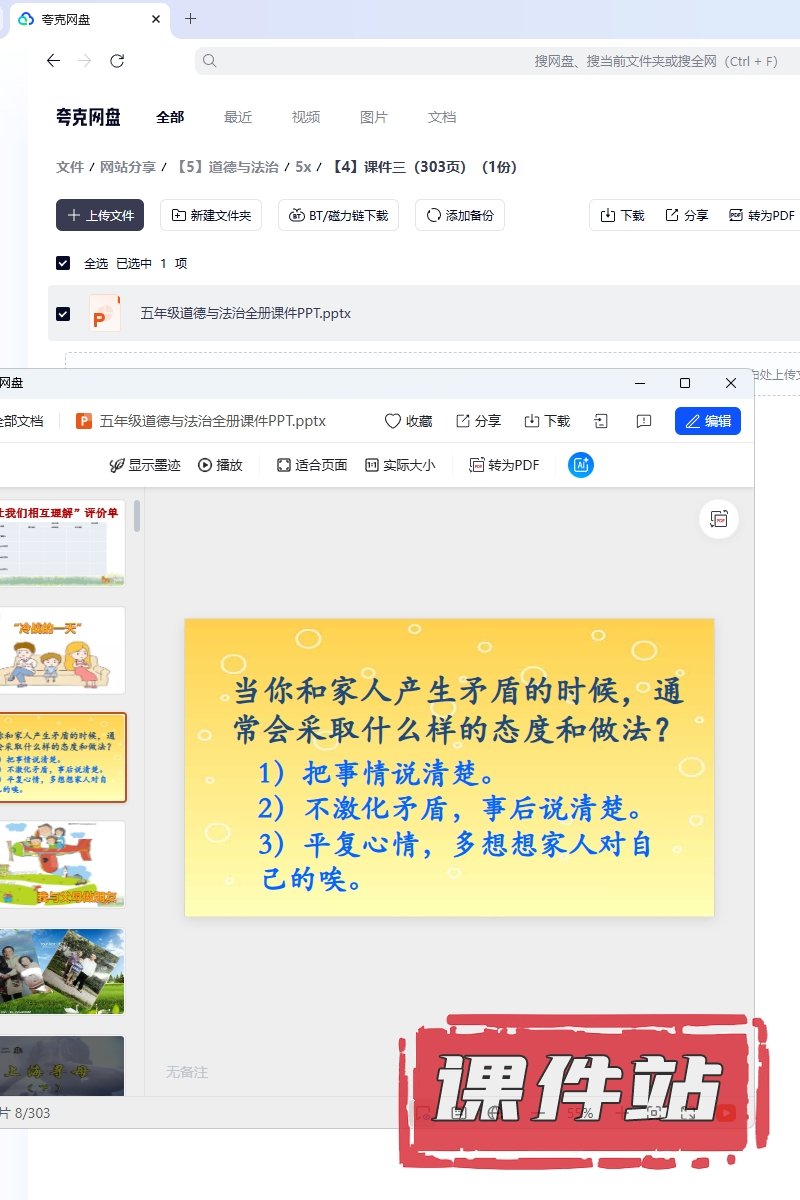Click 适合页面 fit-to-page button

pyautogui.click(x=311, y=465)
